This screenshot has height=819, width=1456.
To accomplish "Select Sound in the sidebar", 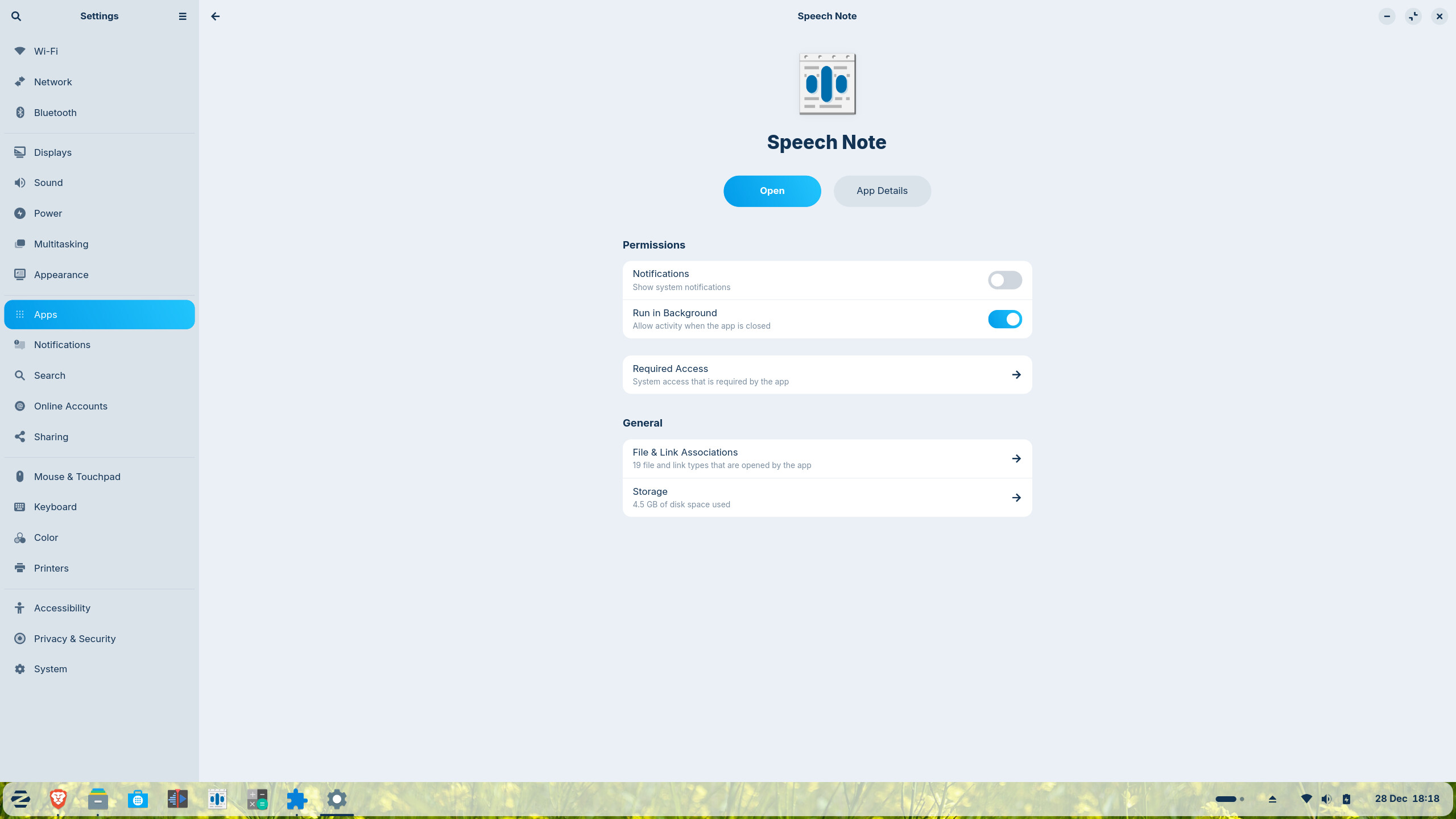I will click(48, 183).
